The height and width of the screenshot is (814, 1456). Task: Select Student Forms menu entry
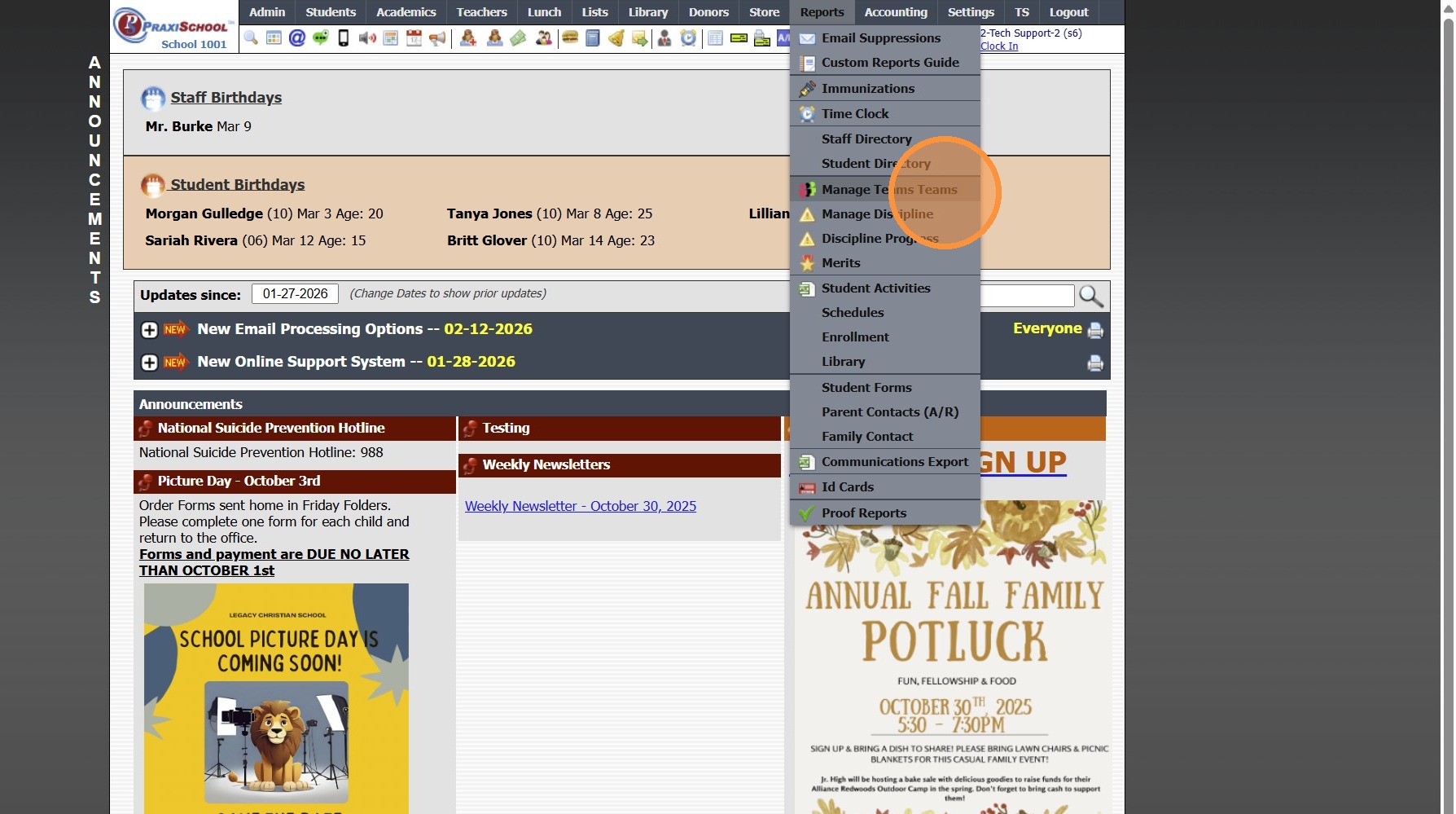tap(885, 388)
